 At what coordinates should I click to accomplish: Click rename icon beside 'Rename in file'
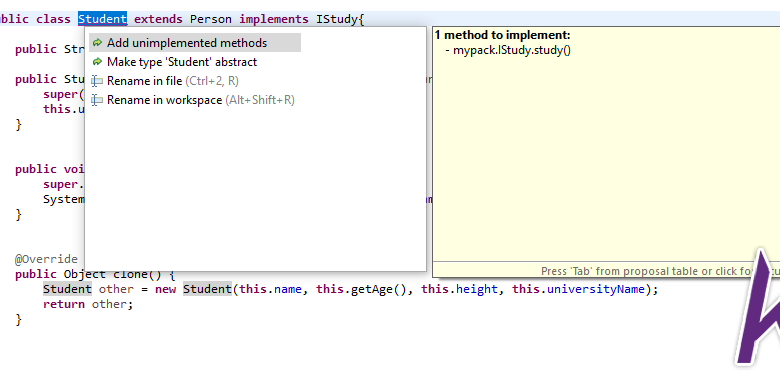97,81
